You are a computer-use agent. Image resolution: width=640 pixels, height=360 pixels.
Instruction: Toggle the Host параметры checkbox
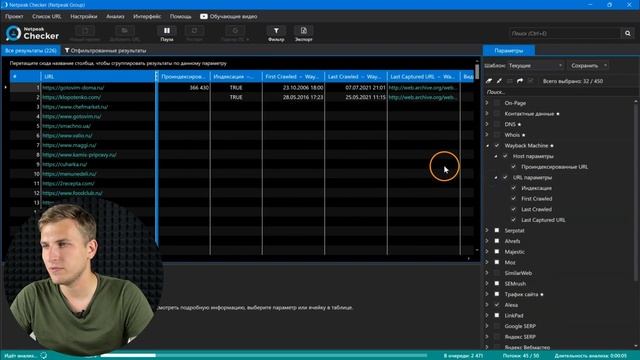pyautogui.click(x=505, y=156)
